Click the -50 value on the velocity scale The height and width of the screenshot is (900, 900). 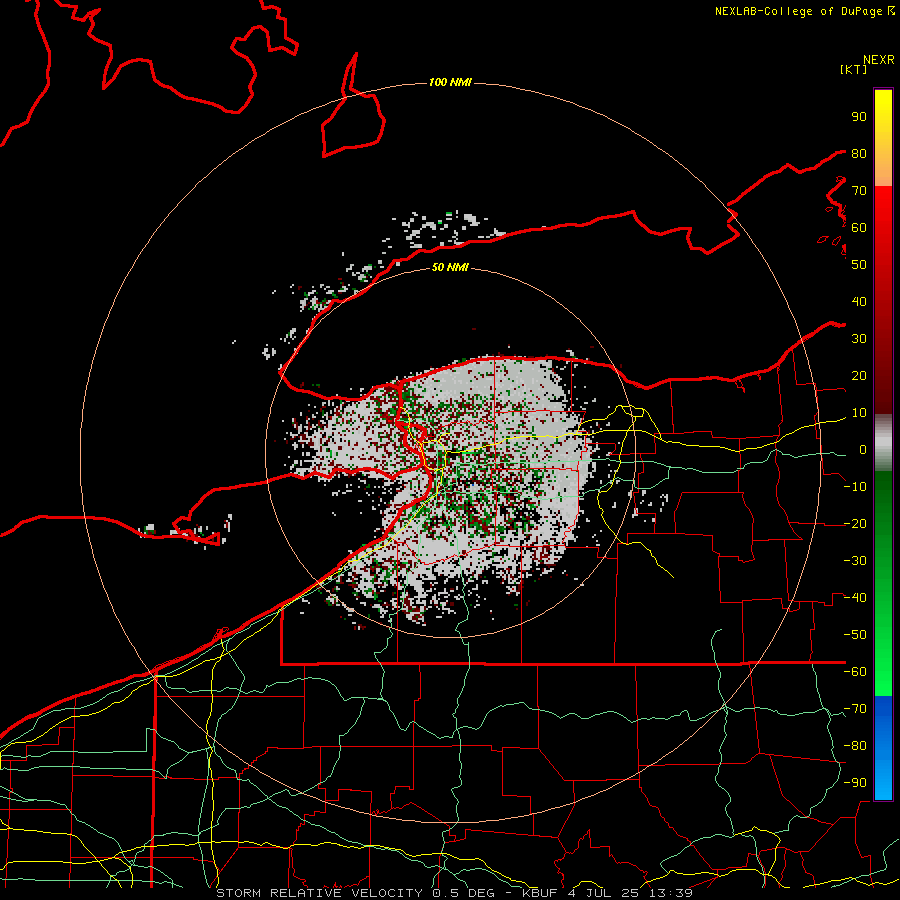pyautogui.click(x=855, y=635)
